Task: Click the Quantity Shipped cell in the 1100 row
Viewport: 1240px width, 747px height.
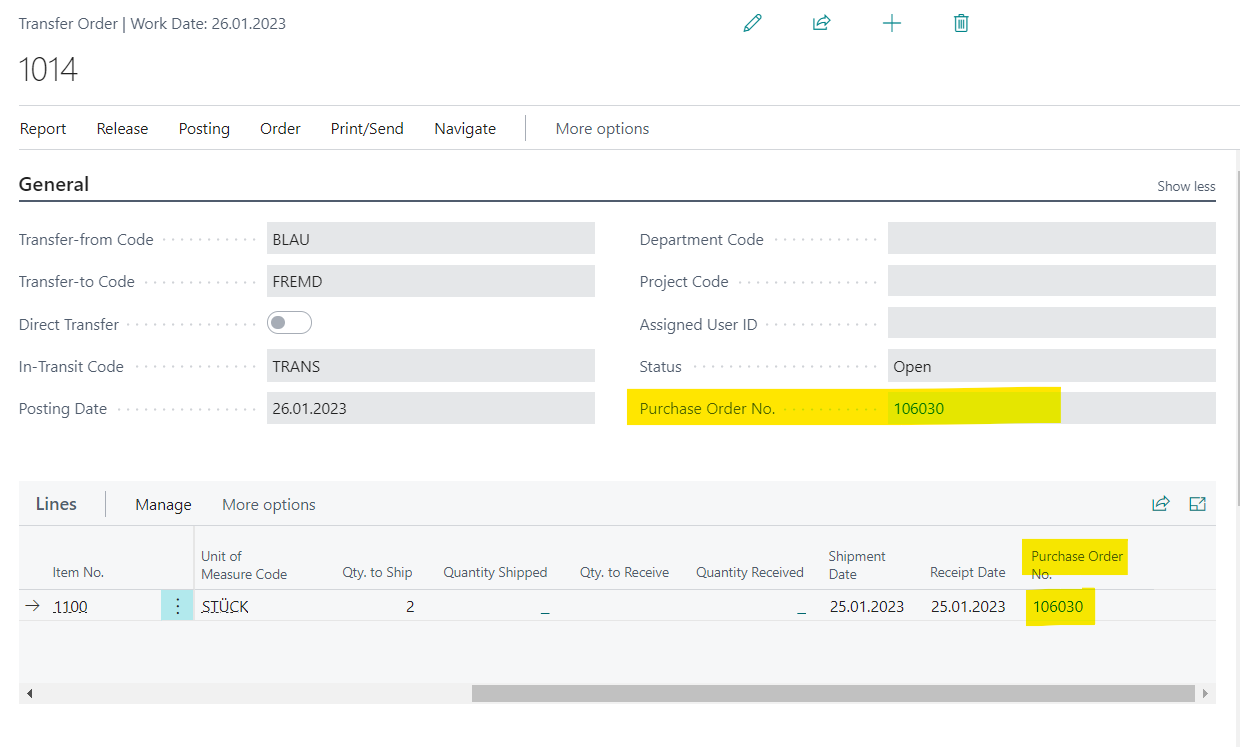Action: (x=496, y=606)
